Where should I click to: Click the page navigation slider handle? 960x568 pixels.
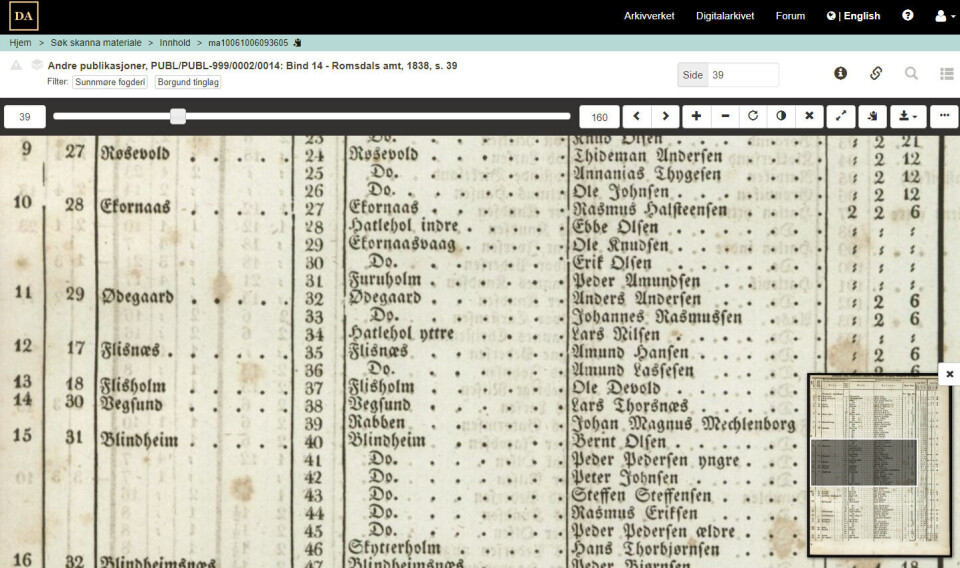[x=178, y=116]
